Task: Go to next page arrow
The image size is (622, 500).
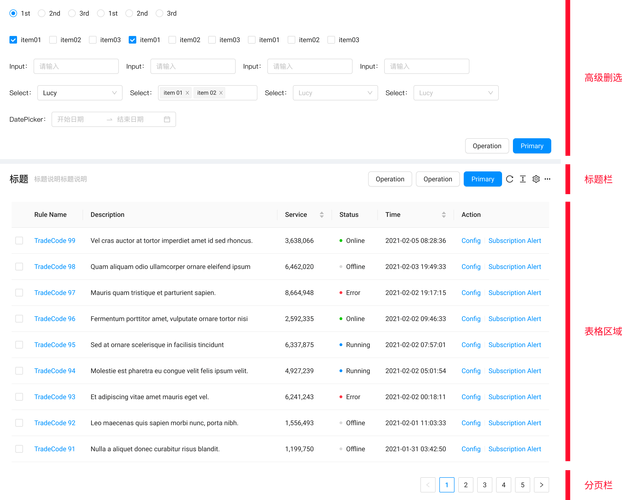Action: coord(541,485)
